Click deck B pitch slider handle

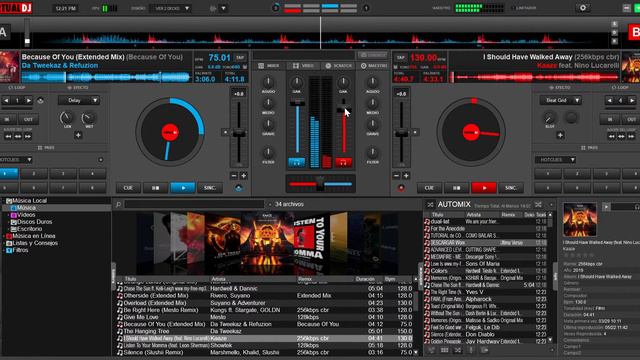tap(402, 133)
